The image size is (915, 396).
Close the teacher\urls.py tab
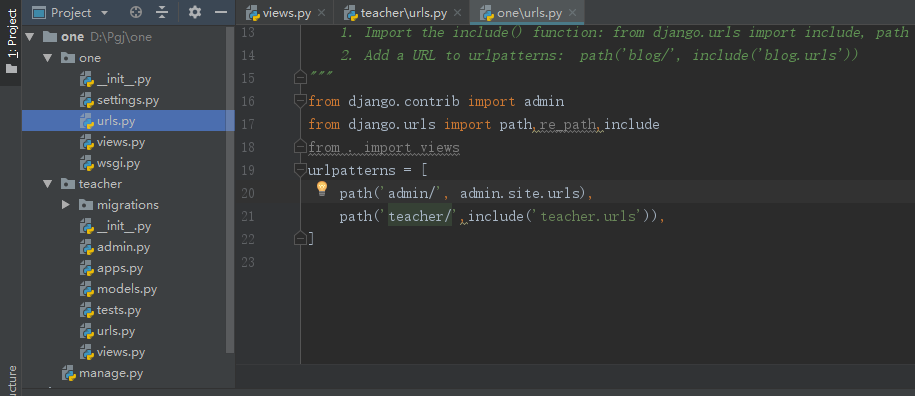457,12
